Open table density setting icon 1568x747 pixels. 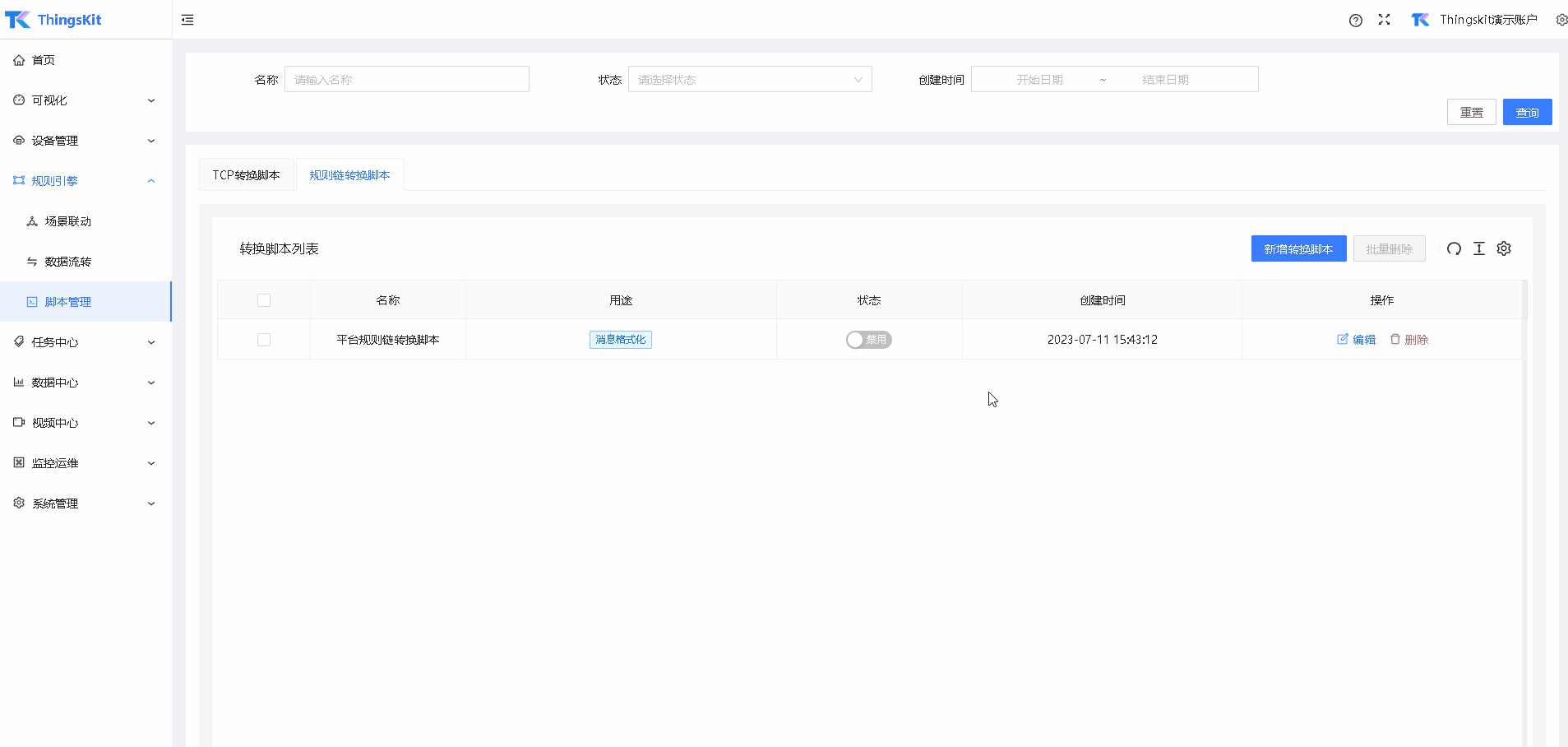1479,249
